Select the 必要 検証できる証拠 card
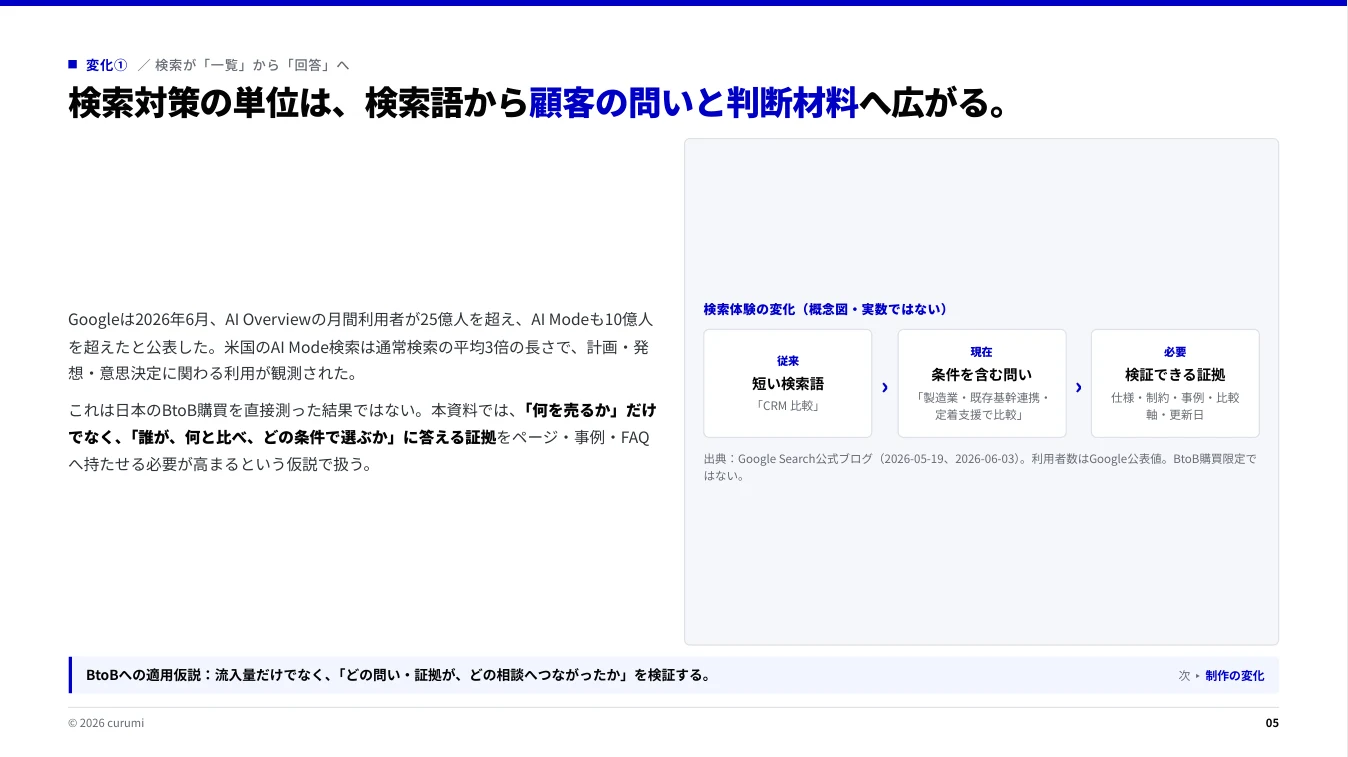 pos(1175,383)
